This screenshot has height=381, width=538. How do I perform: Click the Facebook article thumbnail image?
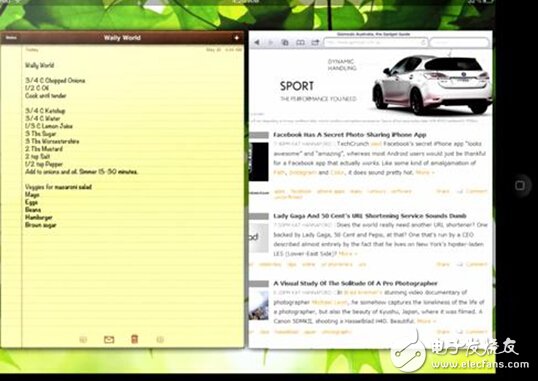point(259,162)
